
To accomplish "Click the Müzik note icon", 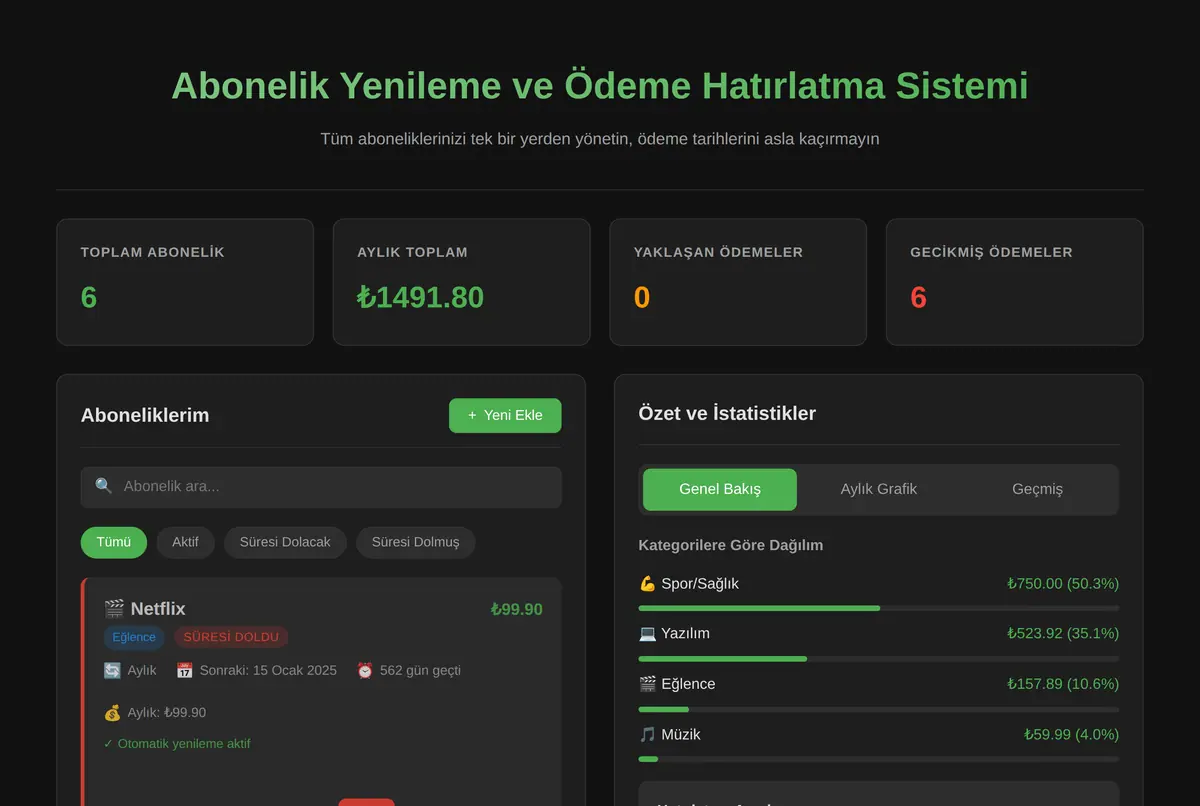I will pyautogui.click(x=647, y=734).
